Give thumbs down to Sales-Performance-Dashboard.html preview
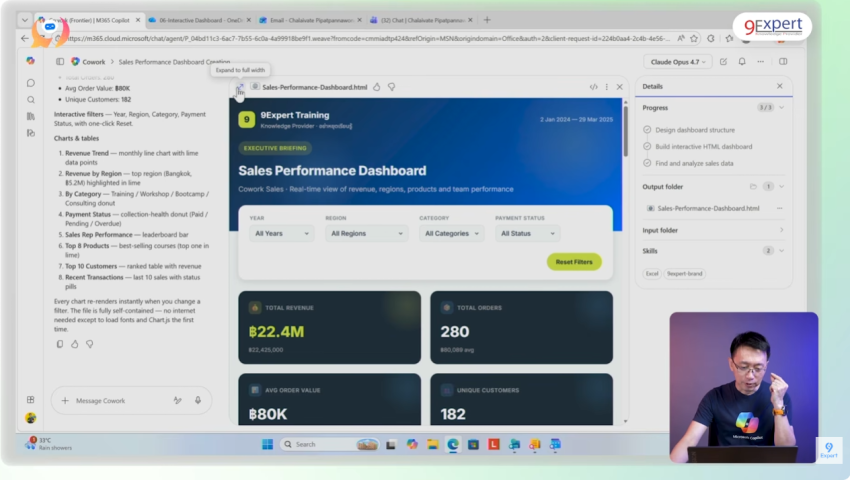The width and height of the screenshot is (850, 480). (391, 87)
